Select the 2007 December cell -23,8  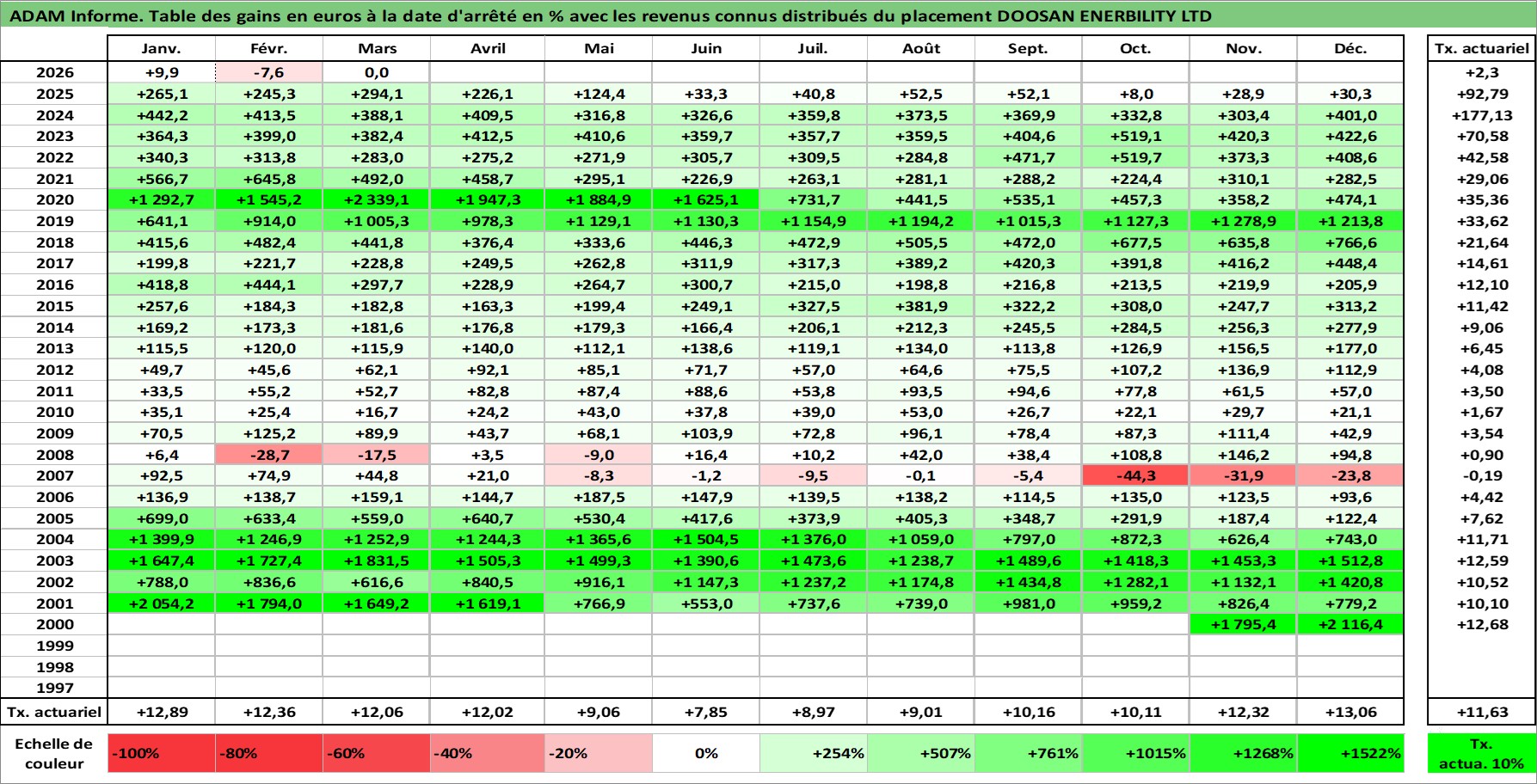1350,475
